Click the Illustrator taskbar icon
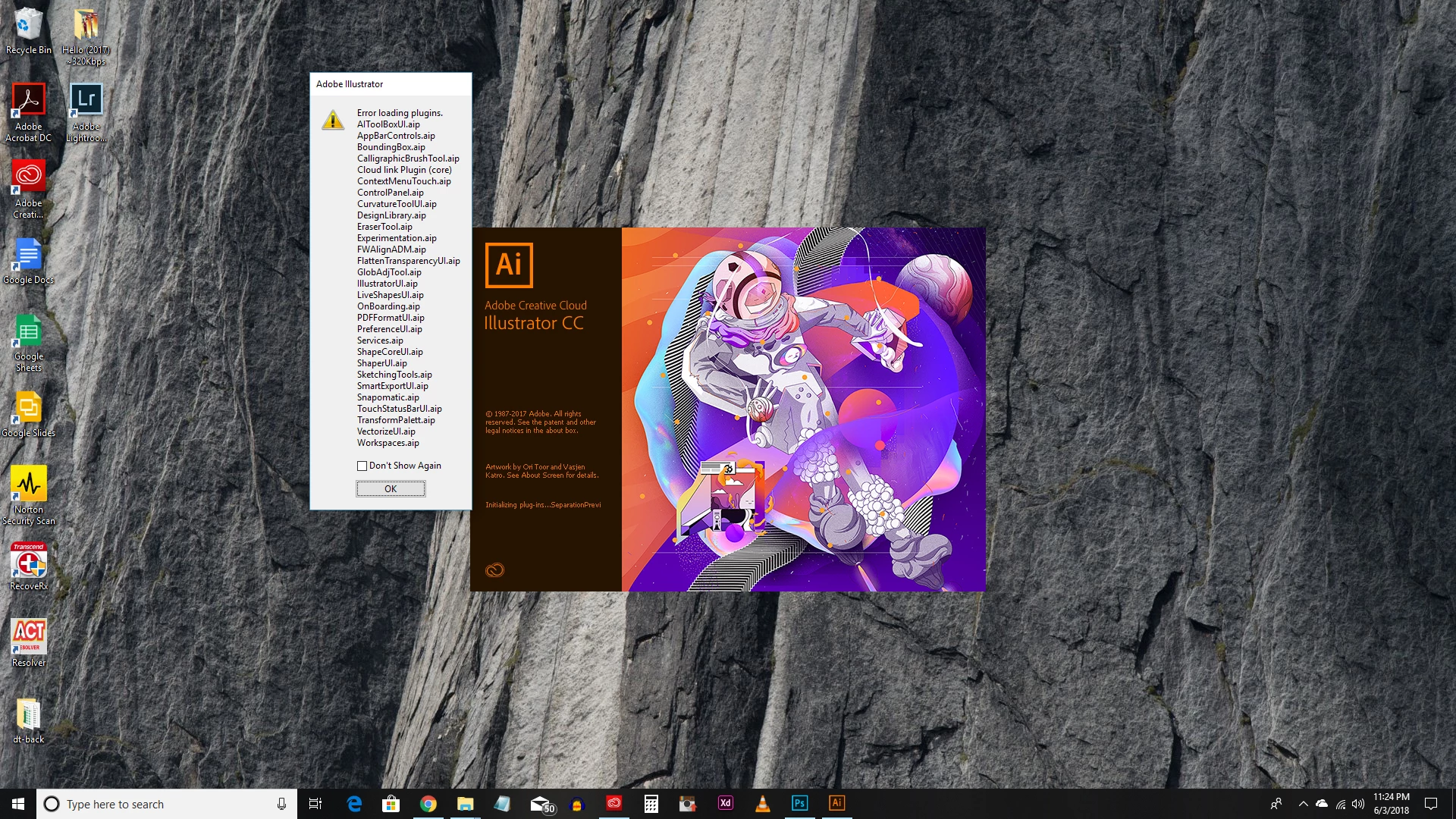This screenshot has height=819, width=1456. [836, 803]
